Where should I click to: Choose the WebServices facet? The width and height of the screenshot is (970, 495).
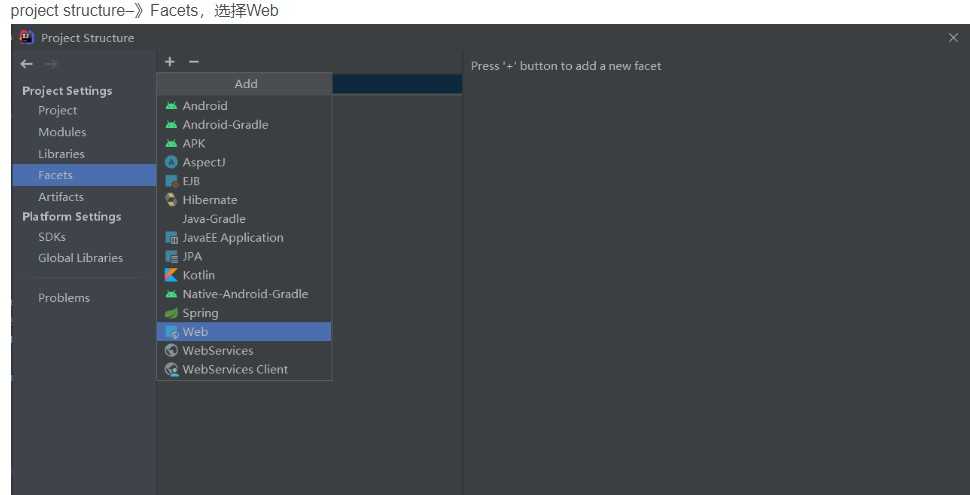point(244,350)
